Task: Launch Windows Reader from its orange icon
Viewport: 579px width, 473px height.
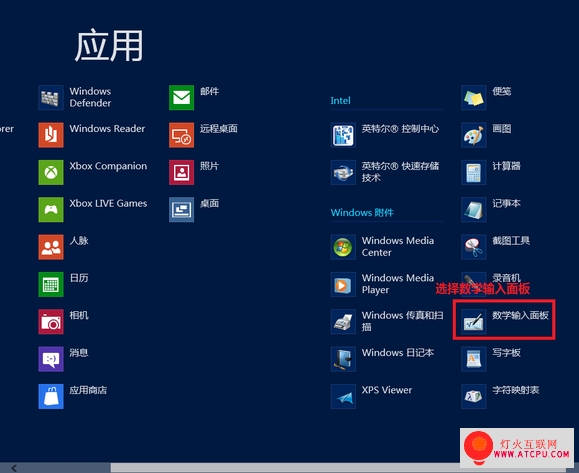Action: (51, 135)
